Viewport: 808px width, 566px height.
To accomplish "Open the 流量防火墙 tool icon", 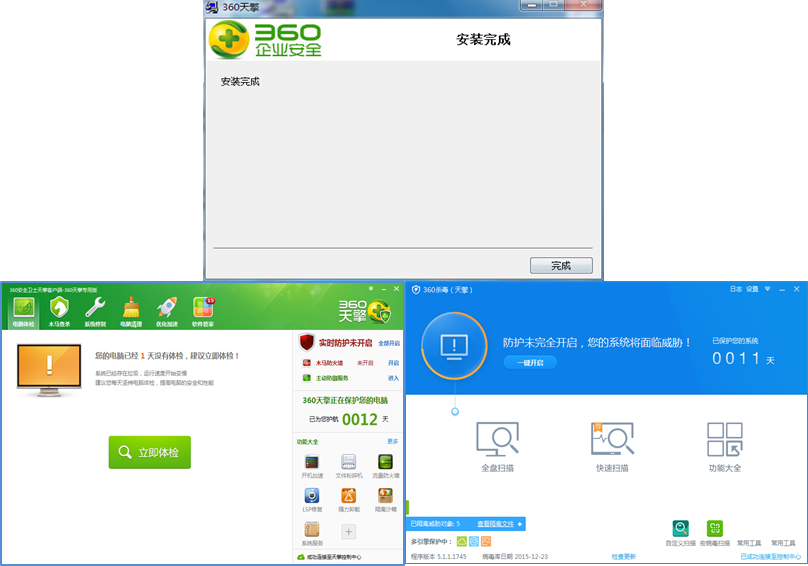I will [385, 465].
